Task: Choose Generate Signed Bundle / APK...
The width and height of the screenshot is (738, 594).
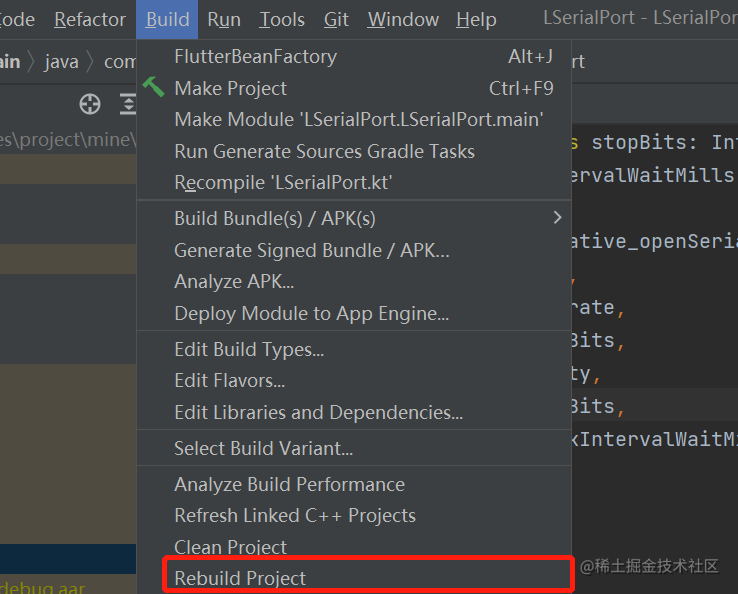Action: 354,250
